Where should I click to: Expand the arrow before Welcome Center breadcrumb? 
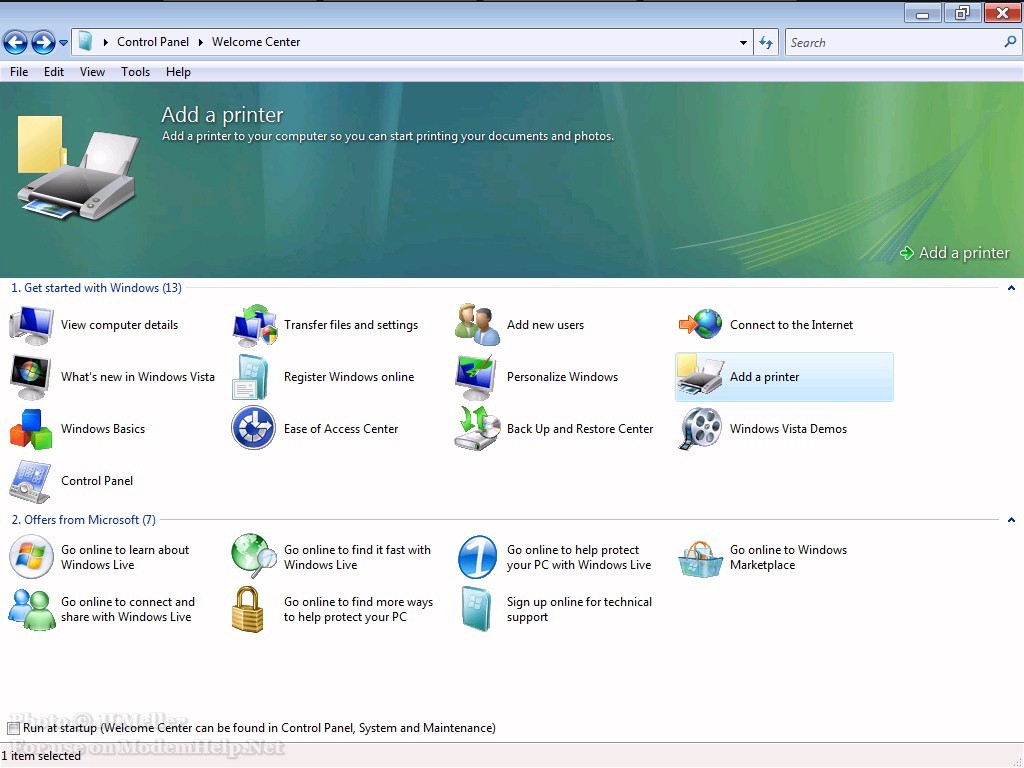200,42
